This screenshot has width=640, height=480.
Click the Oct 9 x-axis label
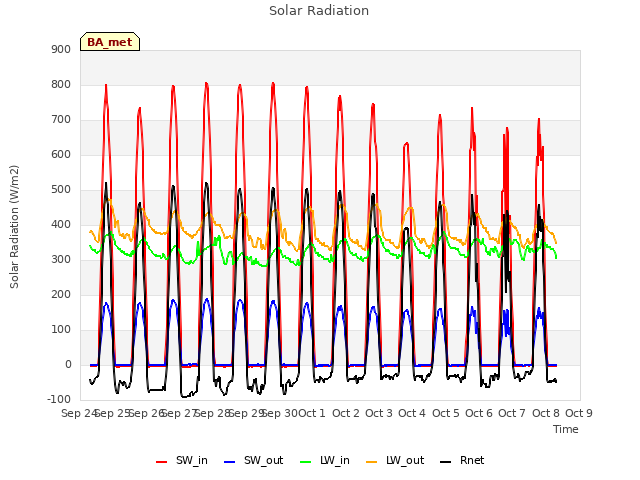tap(579, 413)
